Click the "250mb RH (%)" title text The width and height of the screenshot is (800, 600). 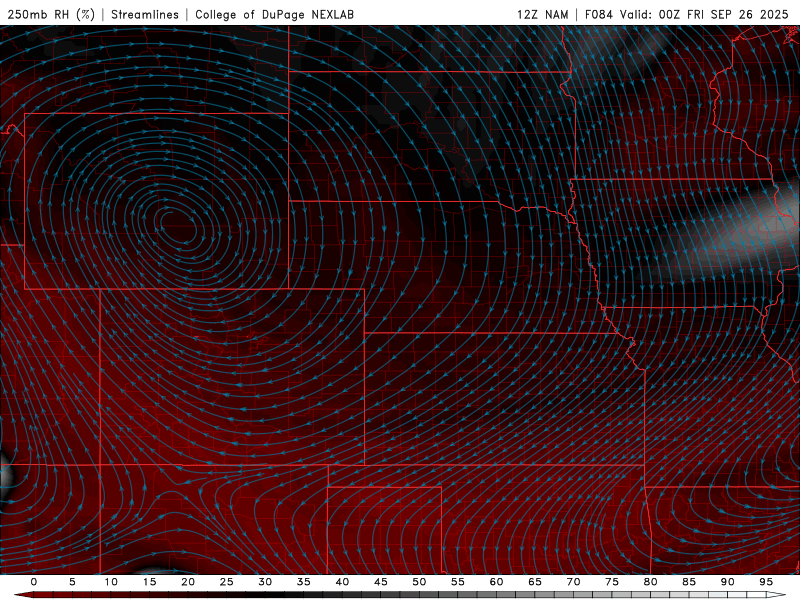[51, 14]
